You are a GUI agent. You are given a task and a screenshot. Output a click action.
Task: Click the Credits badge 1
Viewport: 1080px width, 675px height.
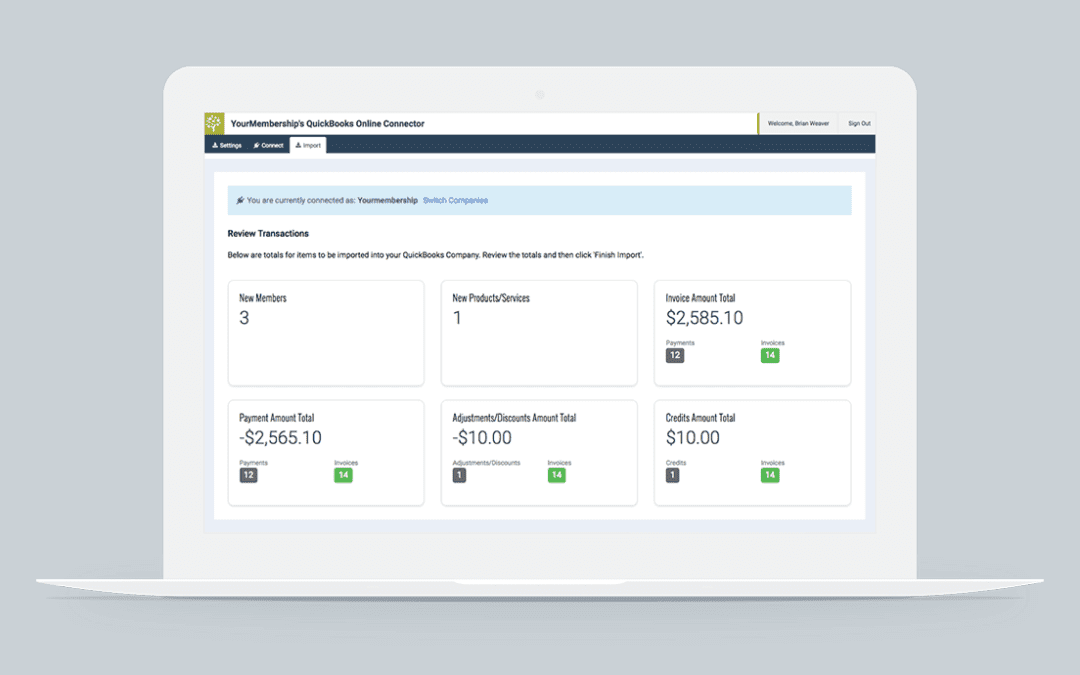[672, 475]
